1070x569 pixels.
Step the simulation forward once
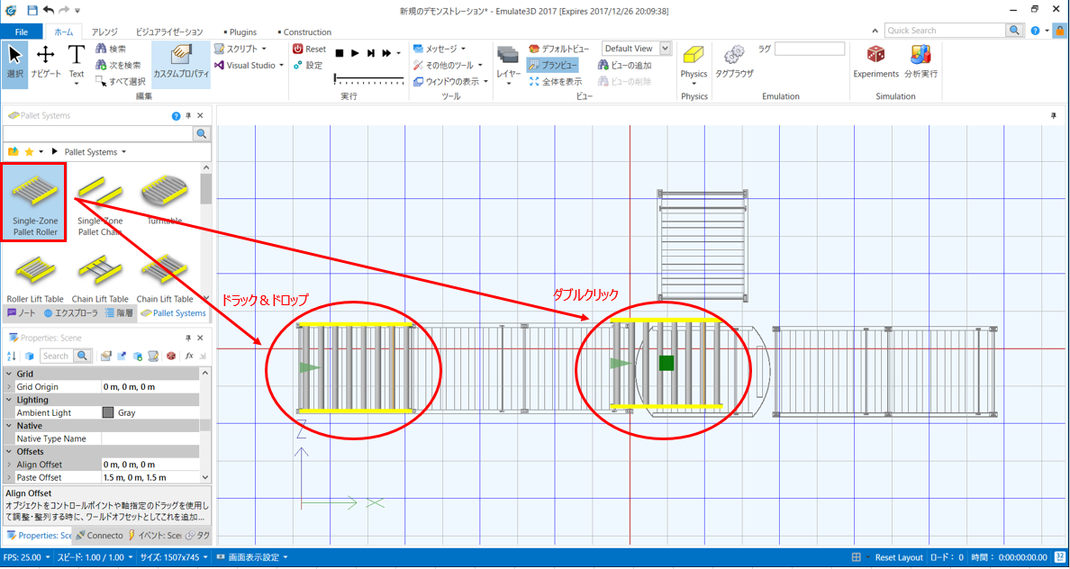tap(371, 53)
